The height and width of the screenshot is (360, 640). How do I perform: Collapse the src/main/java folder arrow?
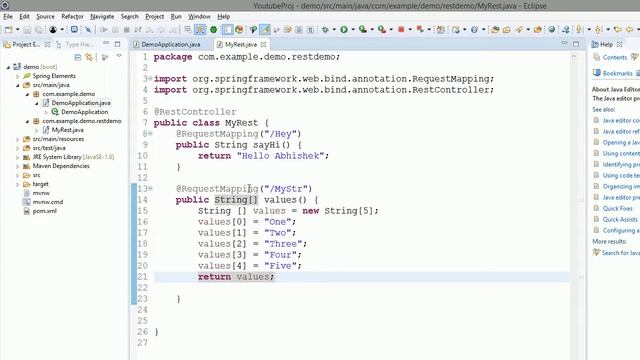point(18,85)
